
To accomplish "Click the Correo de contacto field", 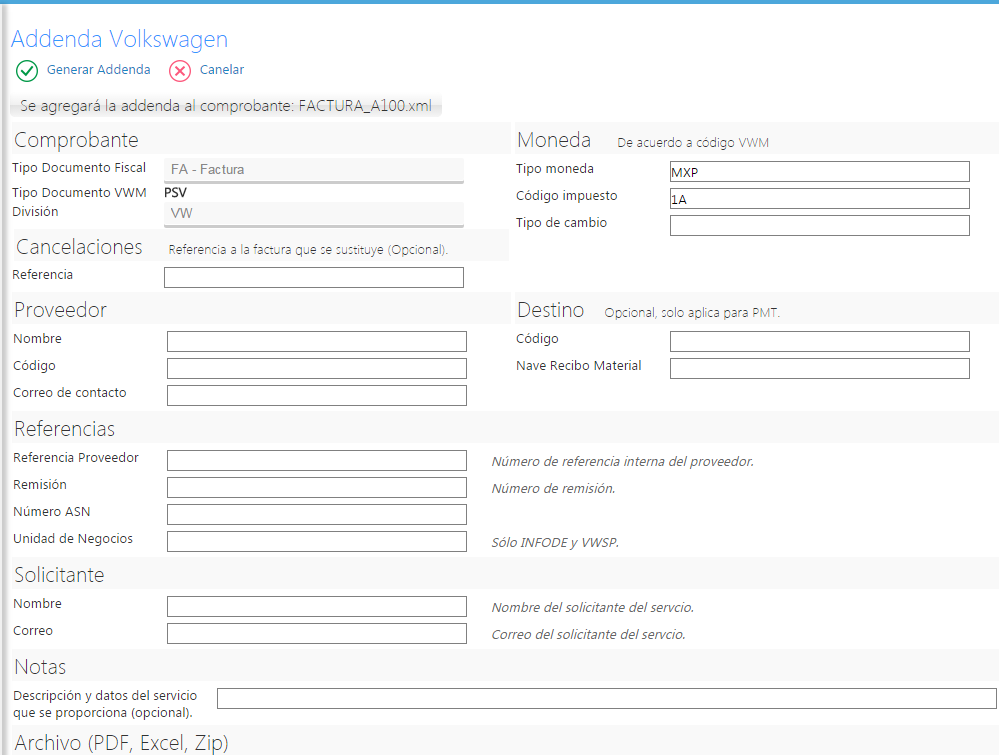I will (x=316, y=396).
